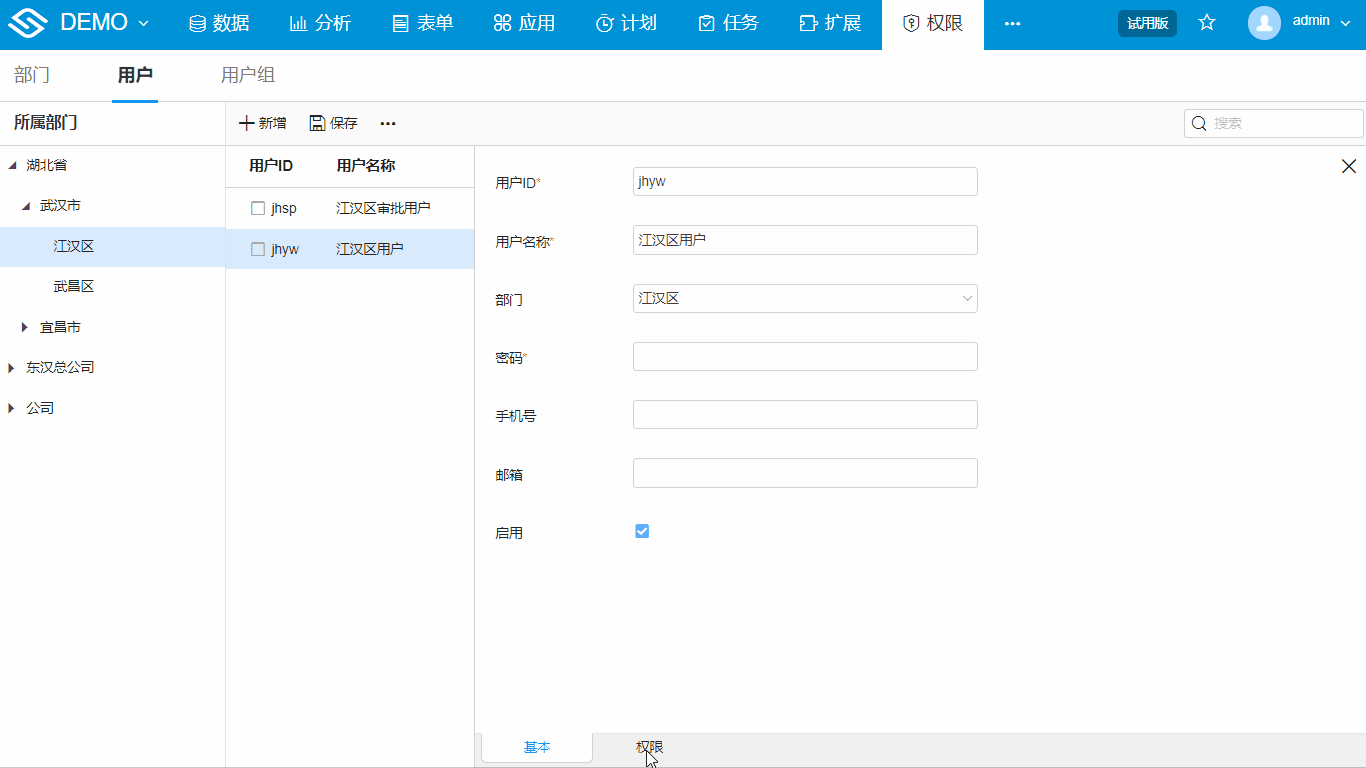Open the 应用 (Applications) module
Viewport: 1366px width, 768px height.
pos(524,22)
